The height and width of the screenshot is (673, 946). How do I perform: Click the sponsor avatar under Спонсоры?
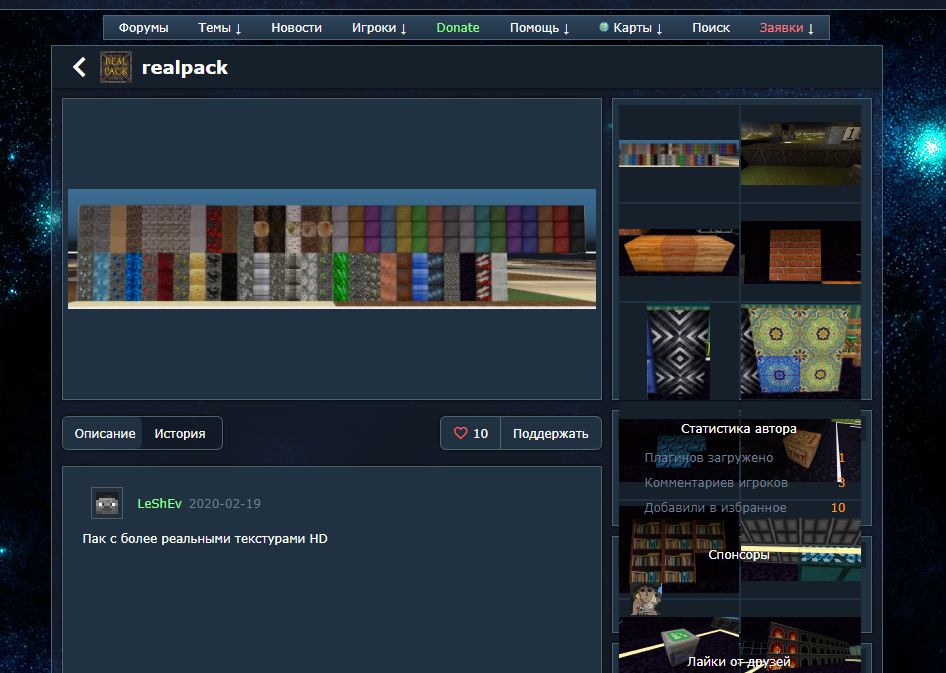click(x=647, y=600)
